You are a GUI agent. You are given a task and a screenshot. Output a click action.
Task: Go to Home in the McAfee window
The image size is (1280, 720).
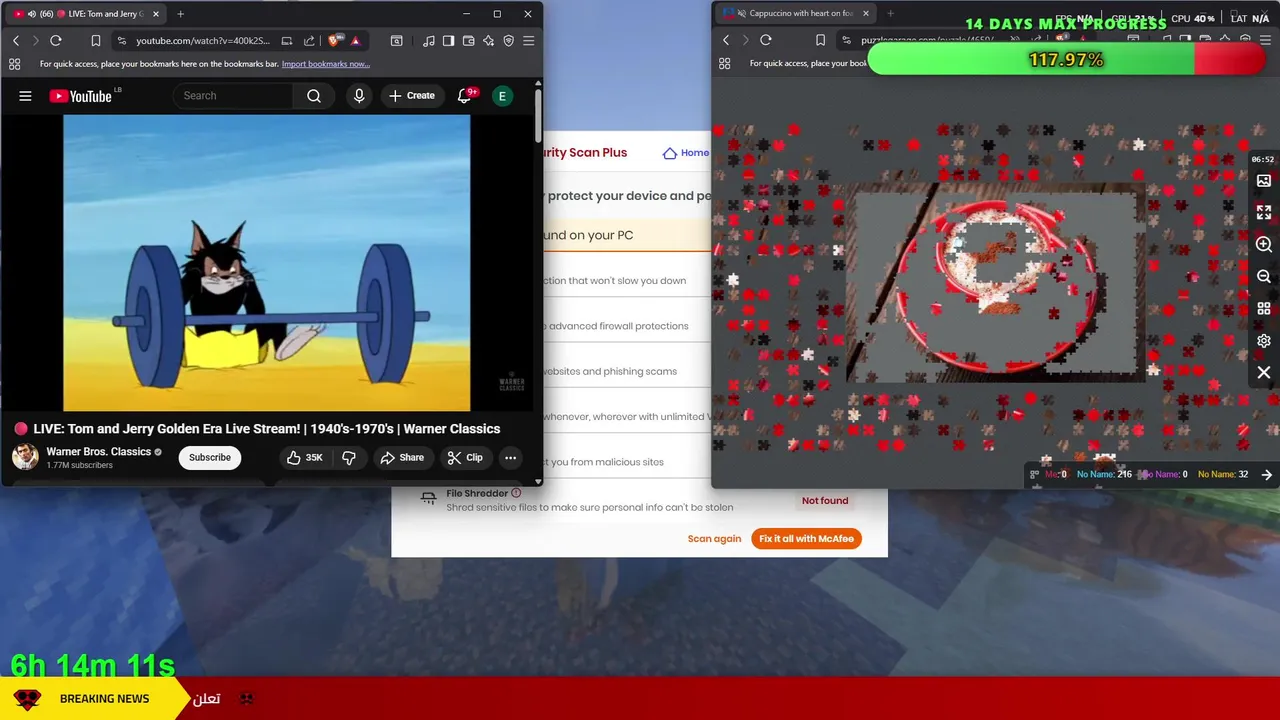pyautogui.click(x=686, y=153)
